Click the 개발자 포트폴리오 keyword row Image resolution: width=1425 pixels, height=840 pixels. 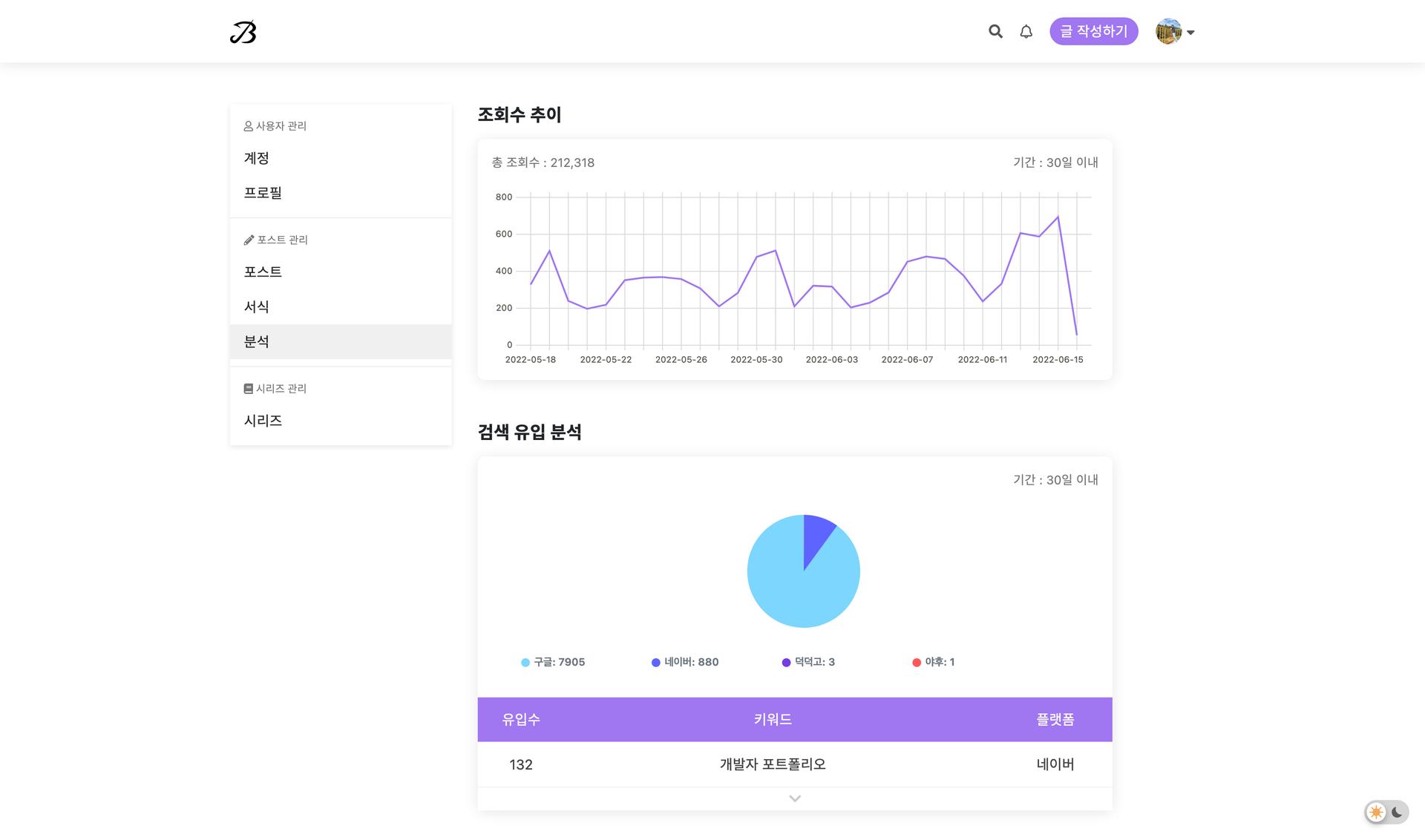[x=772, y=764]
